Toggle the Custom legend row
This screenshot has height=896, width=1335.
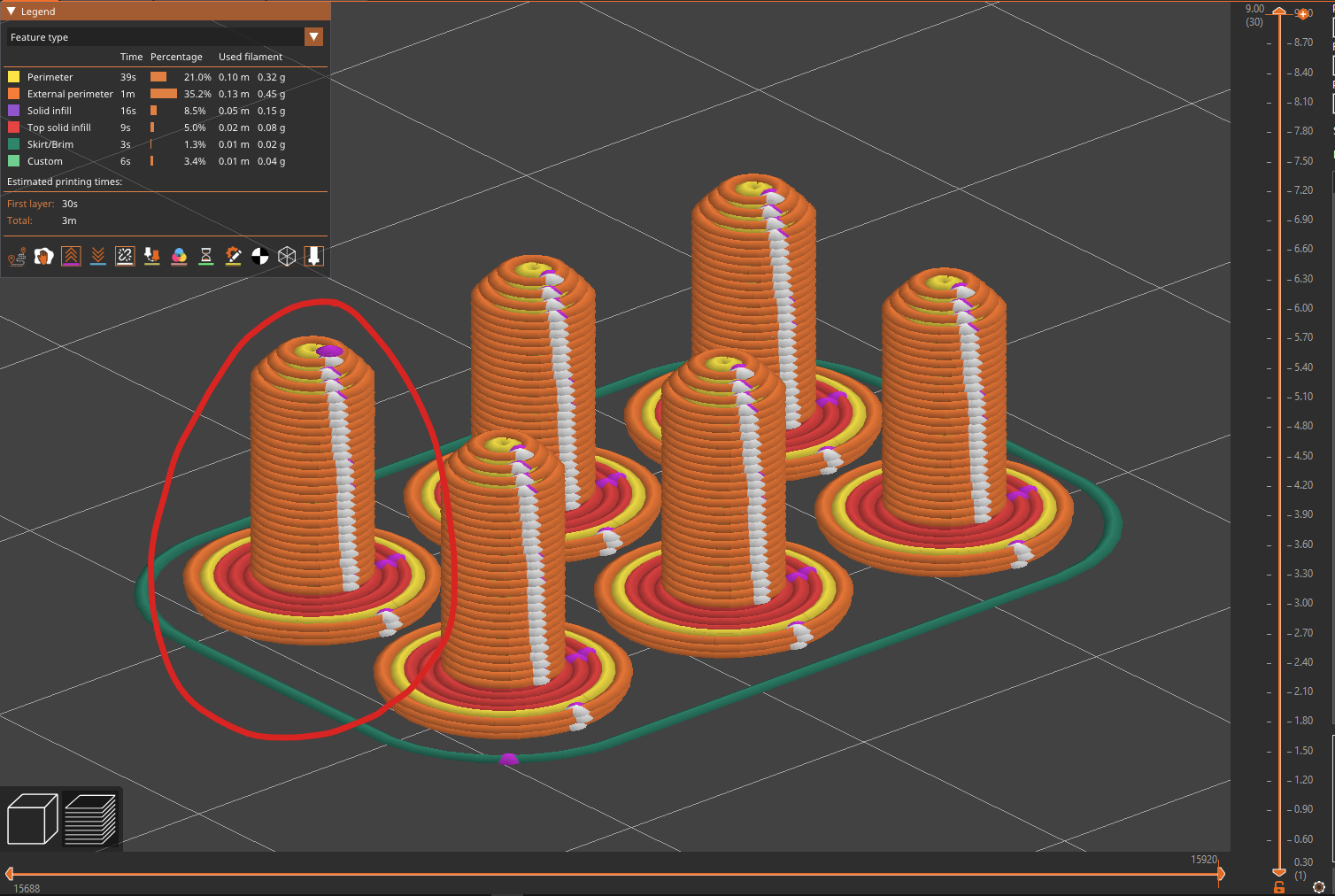[166, 161]
